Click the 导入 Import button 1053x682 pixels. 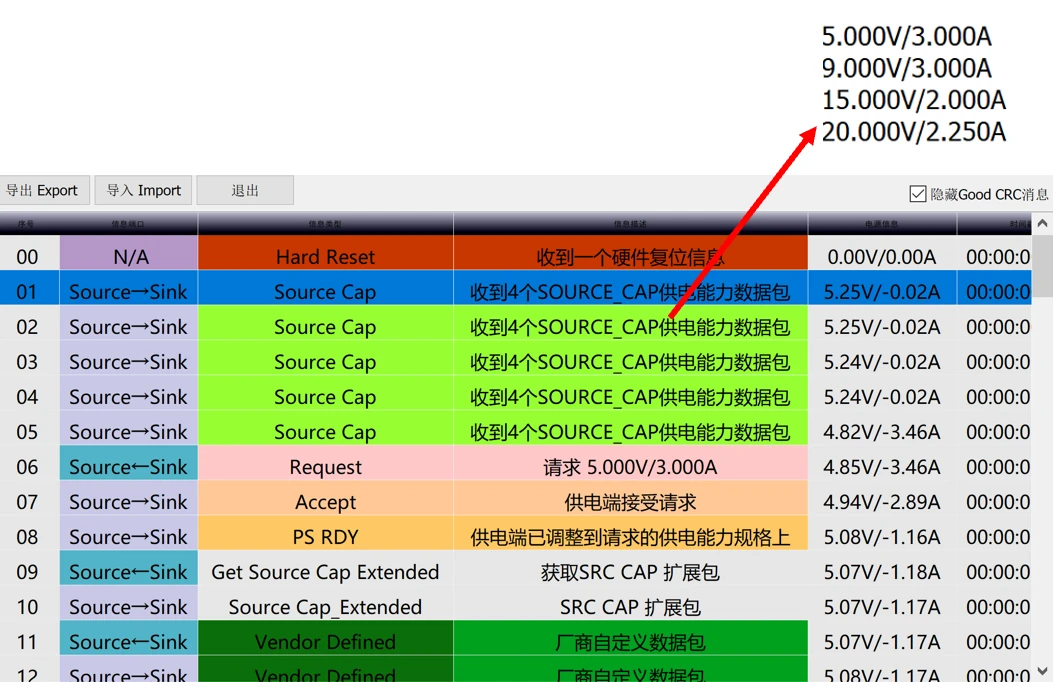click(x=143, y=190)
